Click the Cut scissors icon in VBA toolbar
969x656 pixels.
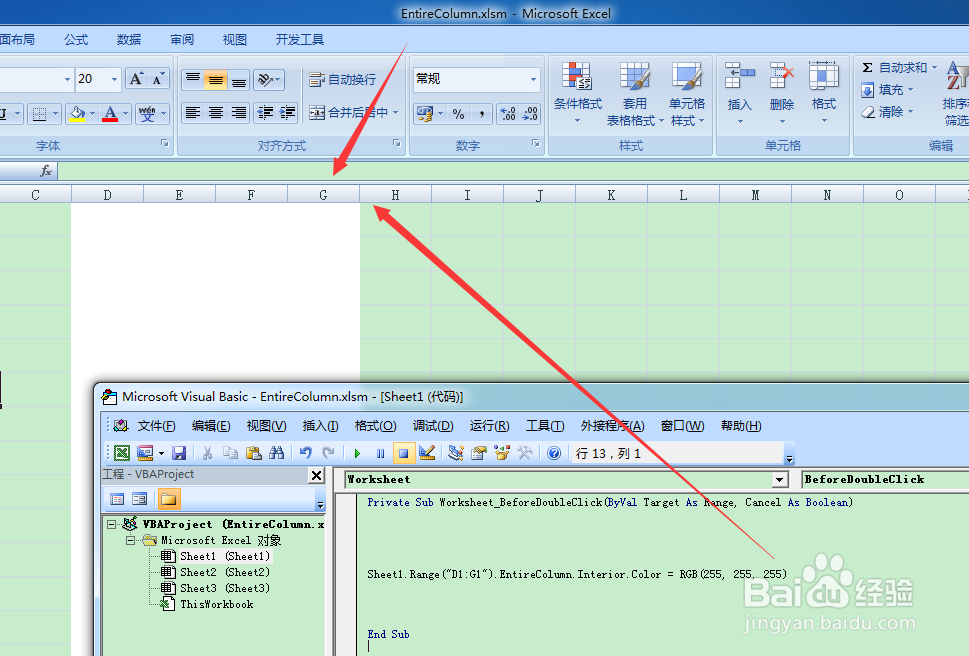click(x=208, y=453)
